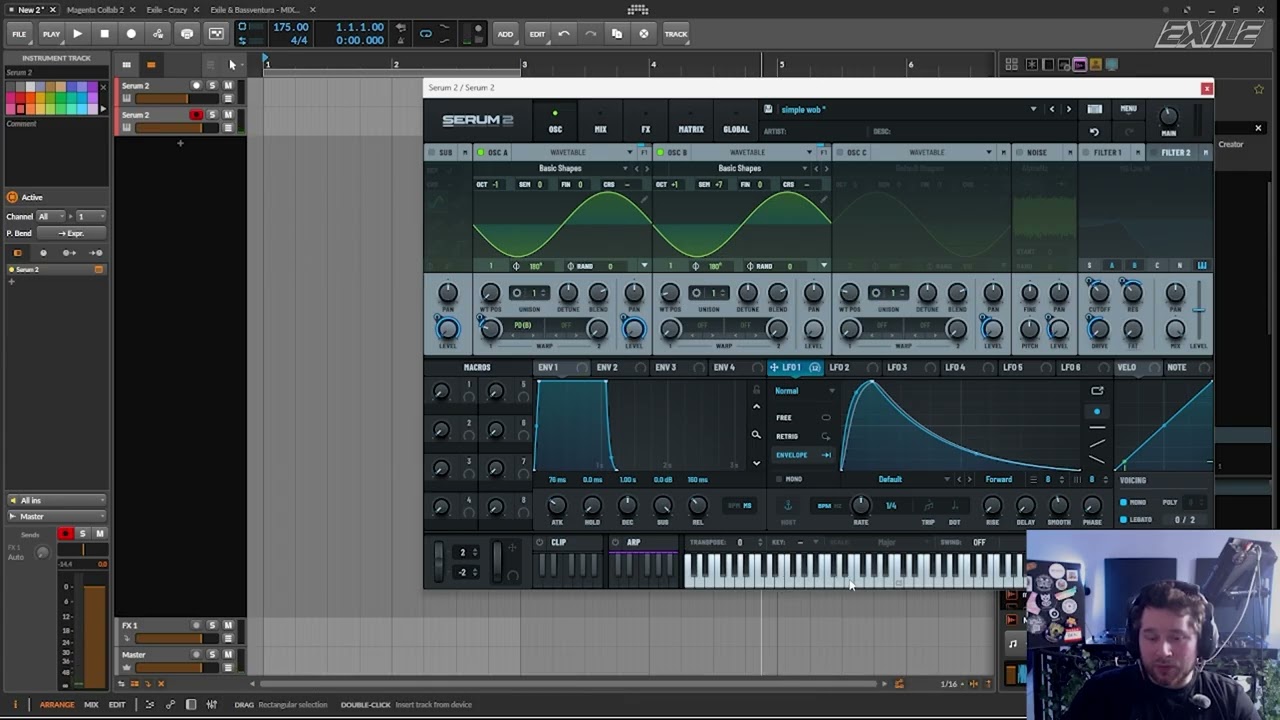This screenshot has width=1280, height=720.
Task: Mute the second Serum 2 track
Action: [228, 115]
